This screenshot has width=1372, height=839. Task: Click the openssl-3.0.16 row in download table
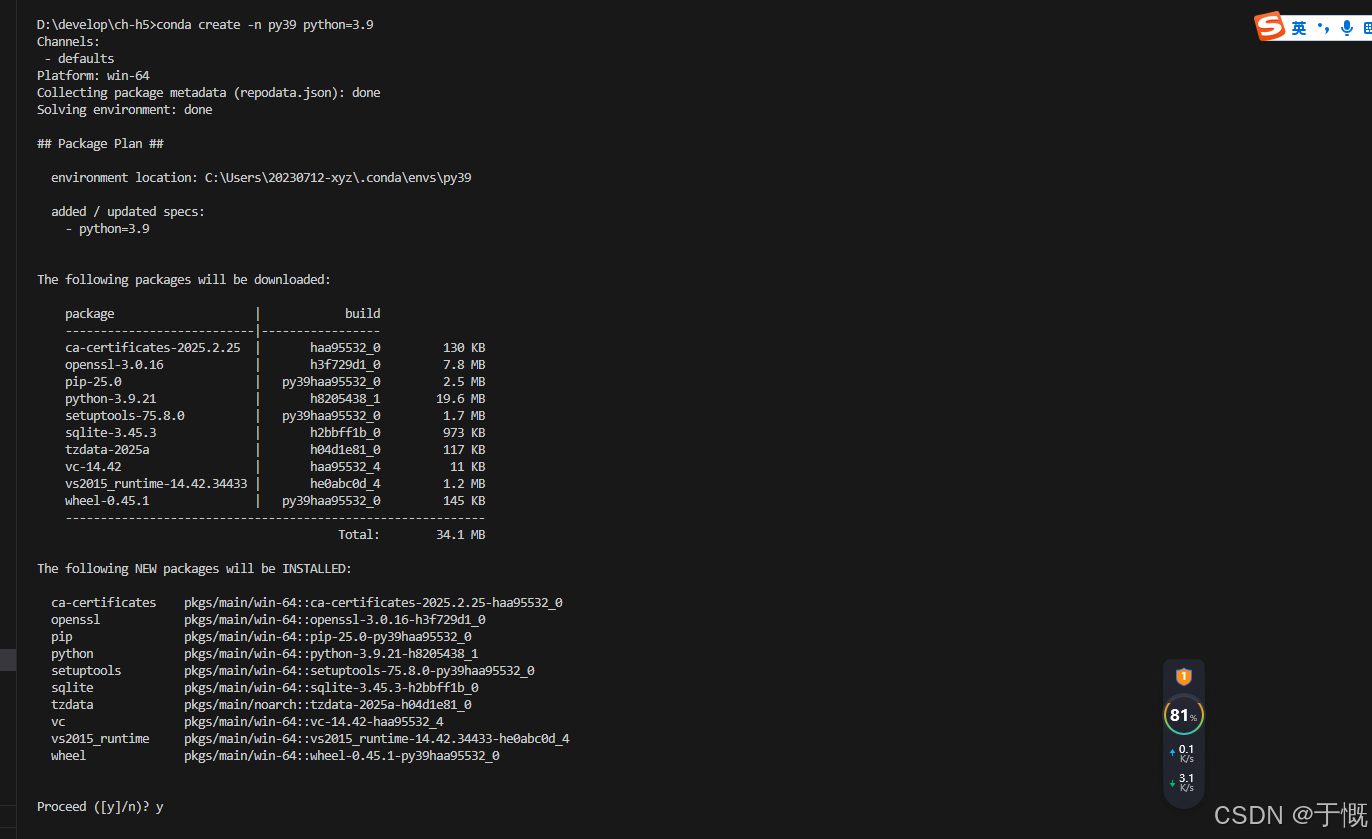click(x=114, y=364)
